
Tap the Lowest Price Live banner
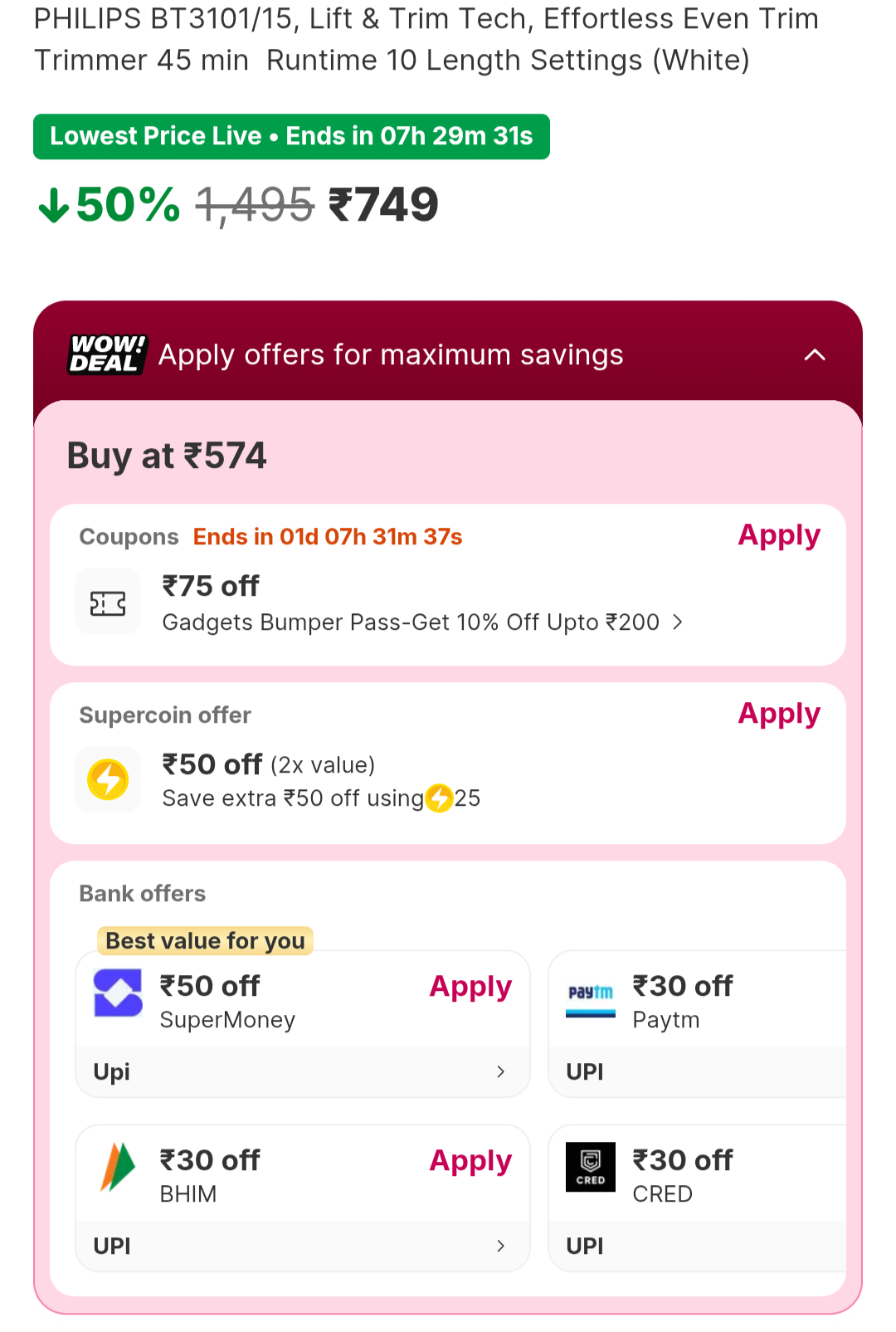click(x=291, y=136)
